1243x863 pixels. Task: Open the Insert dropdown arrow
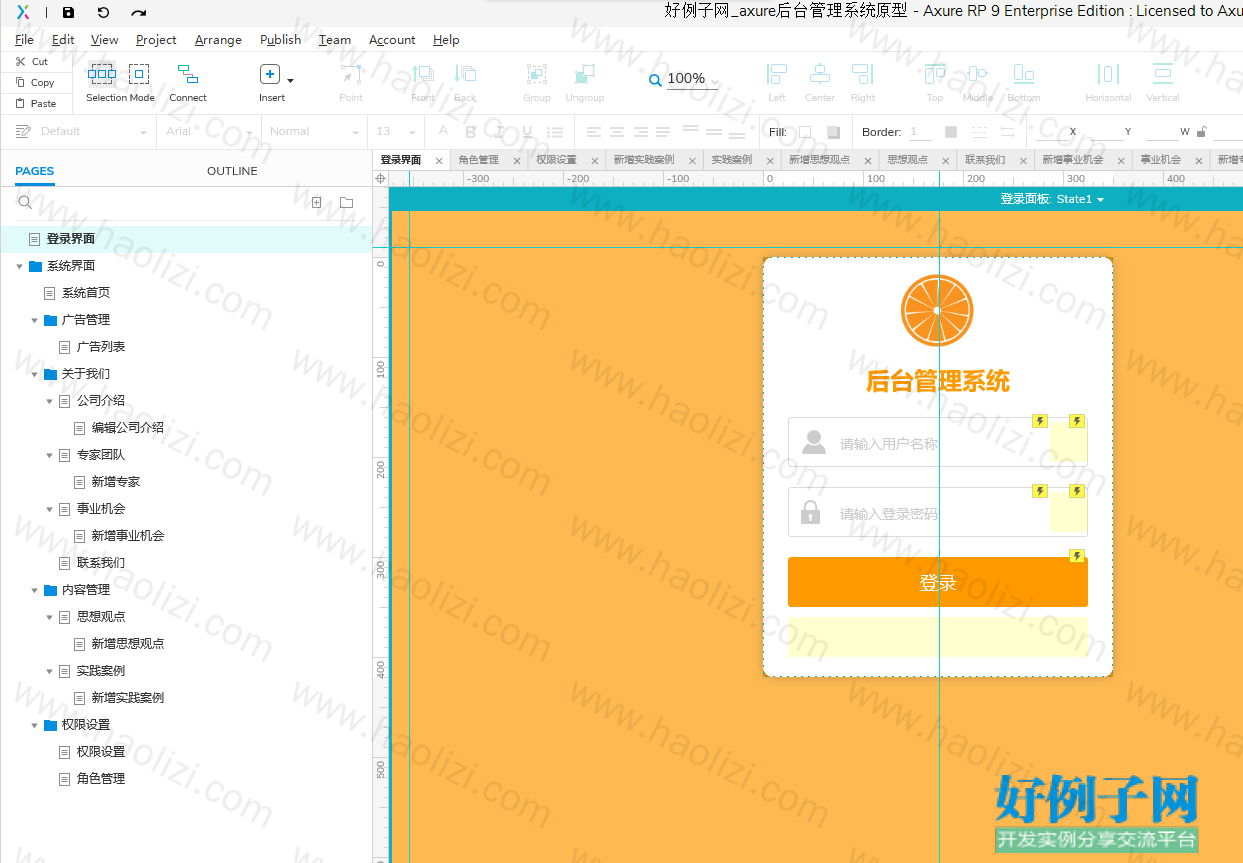click(x=290, y=80)
